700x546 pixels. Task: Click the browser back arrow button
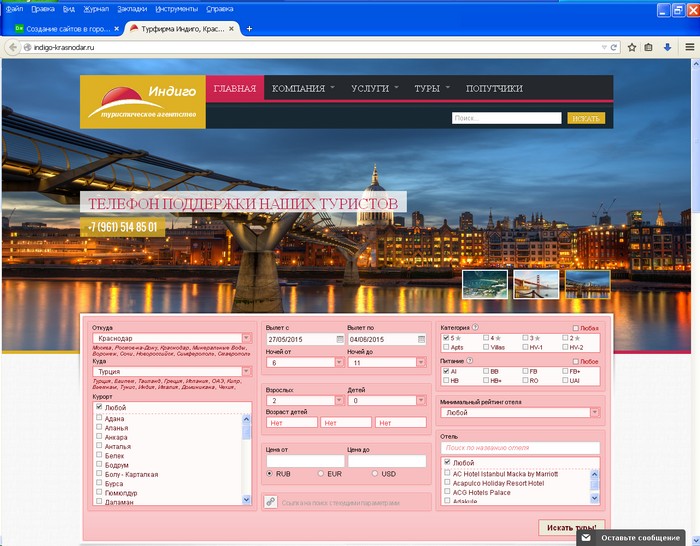click(12, 47)
